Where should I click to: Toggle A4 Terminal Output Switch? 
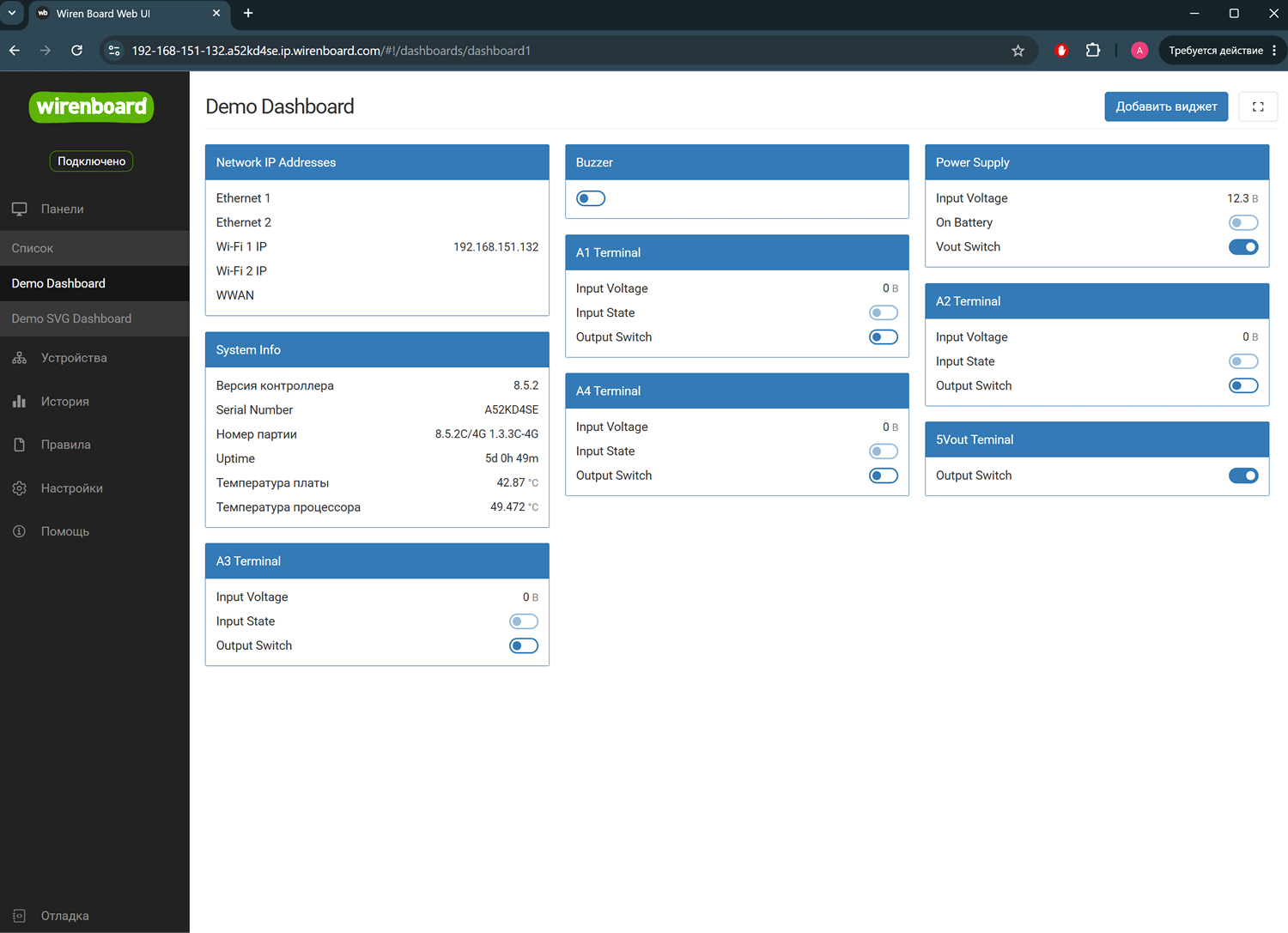click(884, 476)
